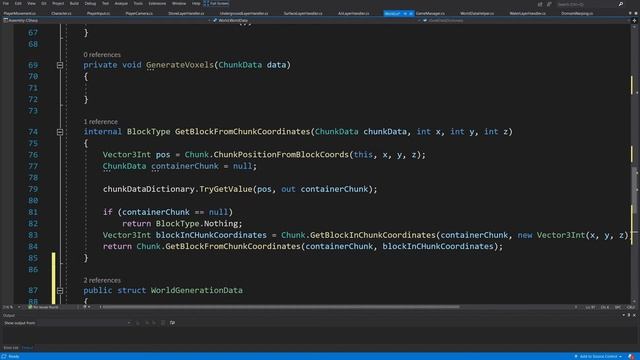Open the View menu
The image size is (640, 360).
pyautogui.click(x=31, y=3)
